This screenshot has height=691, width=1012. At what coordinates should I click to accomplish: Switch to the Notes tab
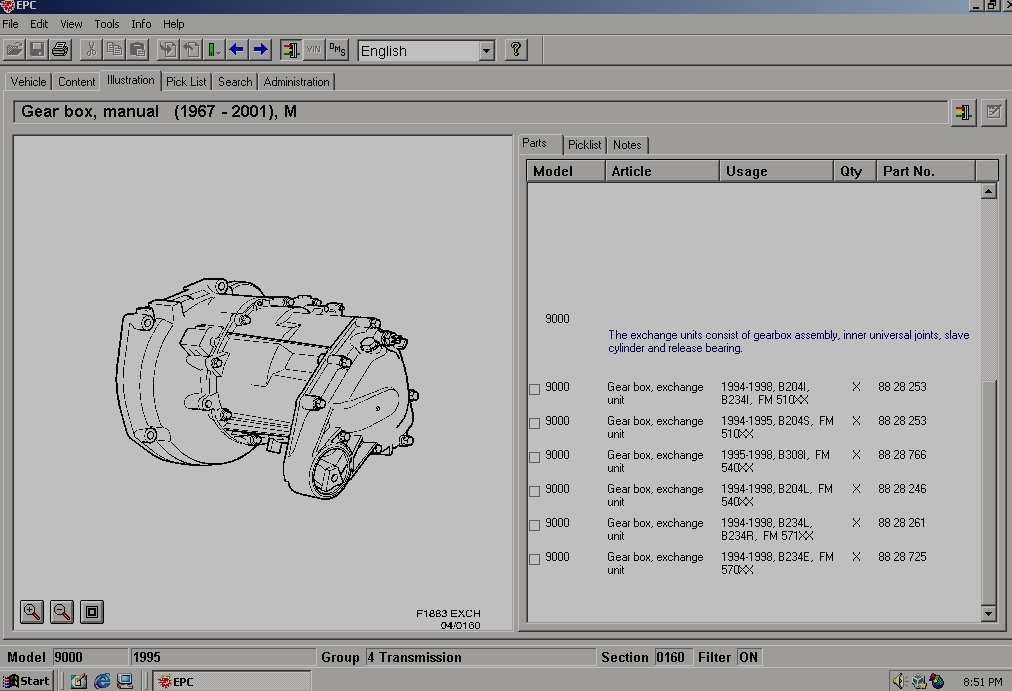[627, 145]
